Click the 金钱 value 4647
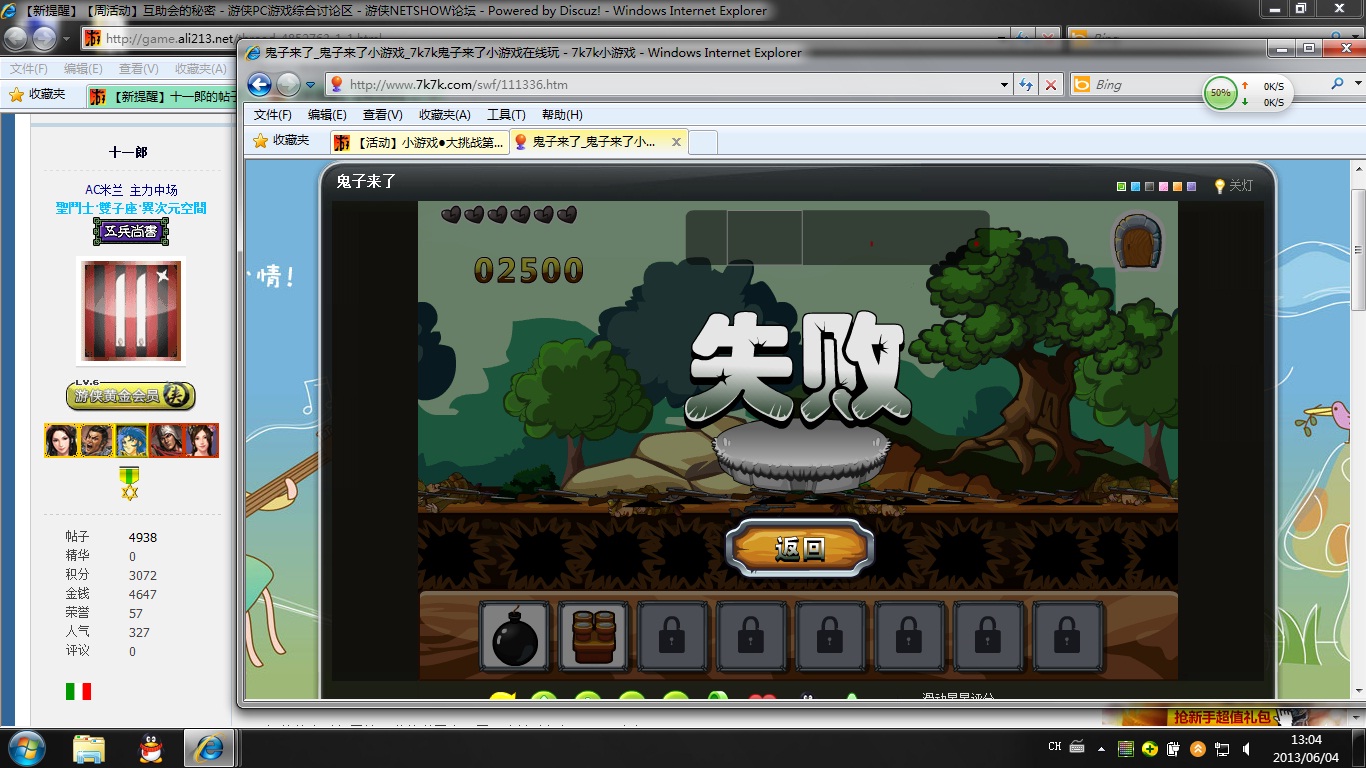 [143, 594]
